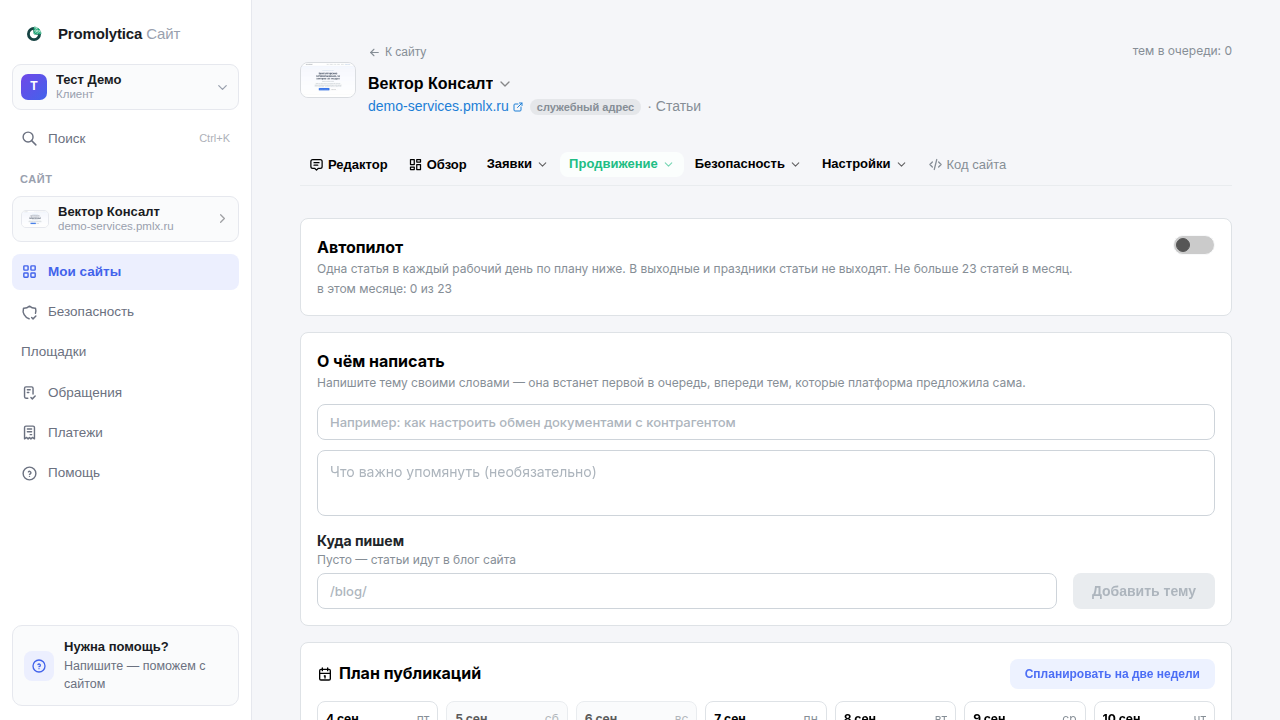Open Помощь in the sidebar
Image resolution: width=1280 pixels, height=720 pixels.
click(125, 473)
